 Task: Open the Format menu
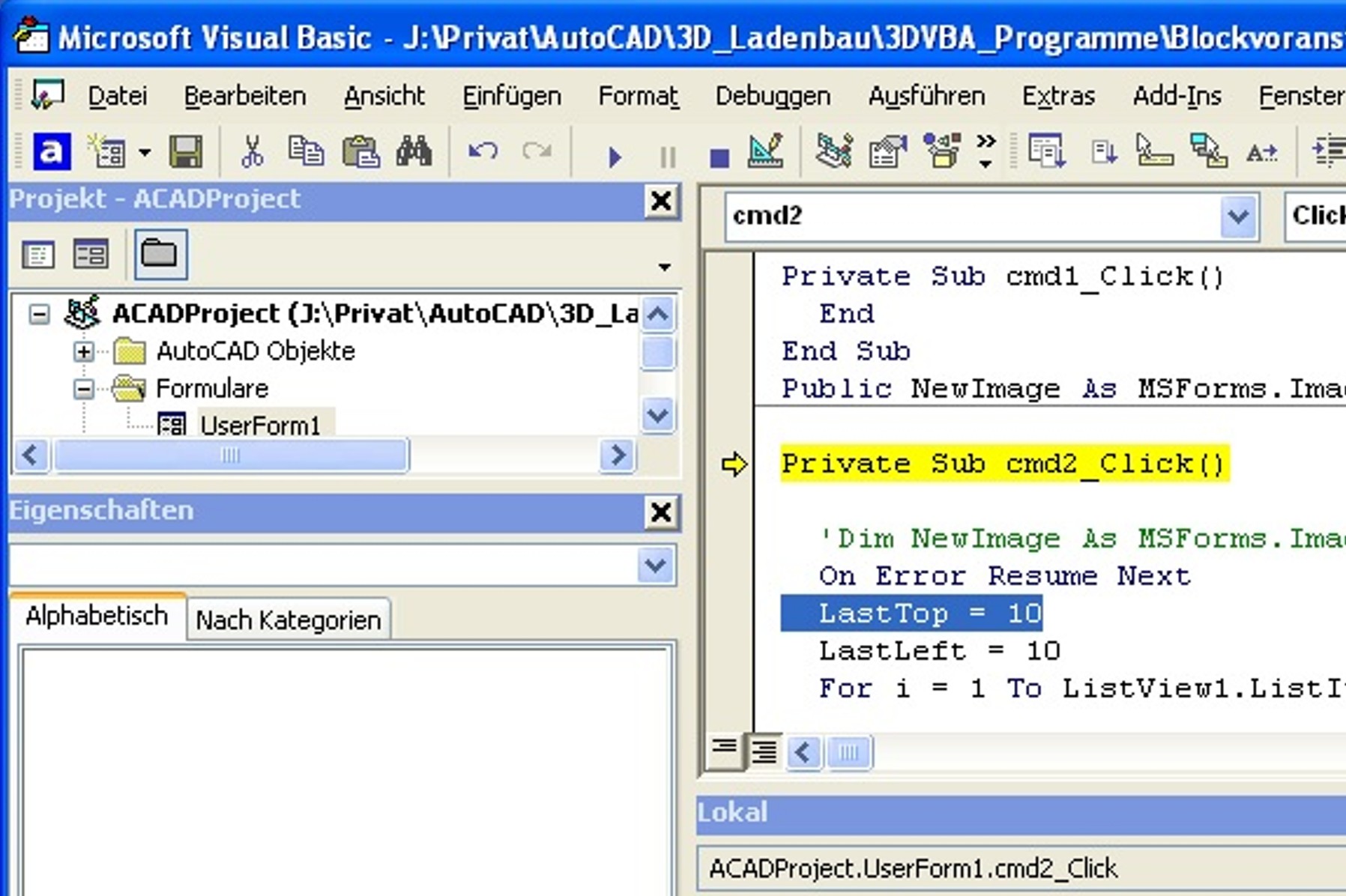638,96
